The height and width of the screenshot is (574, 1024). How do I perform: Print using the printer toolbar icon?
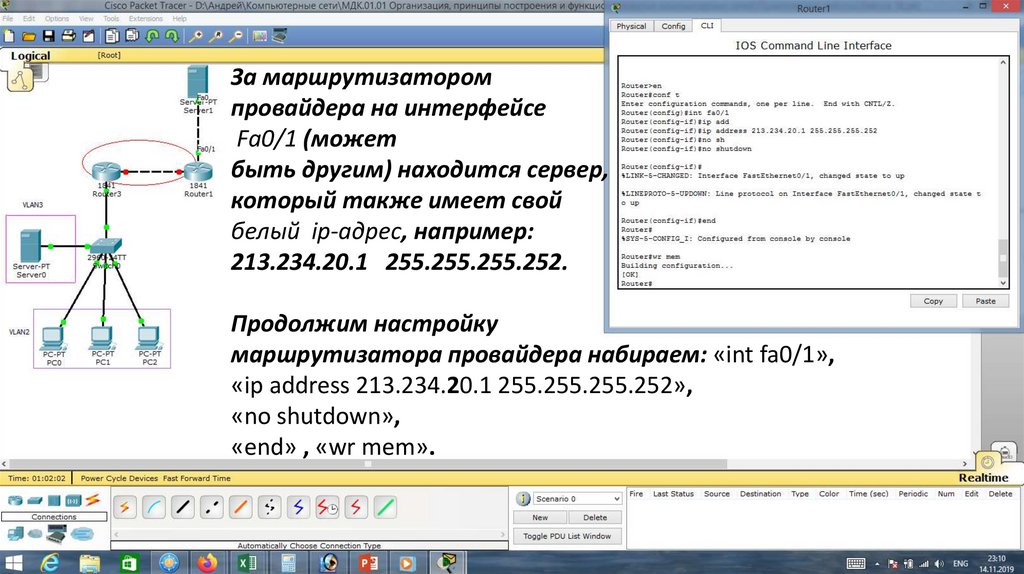pyautogui.click(x=68, y=36)
